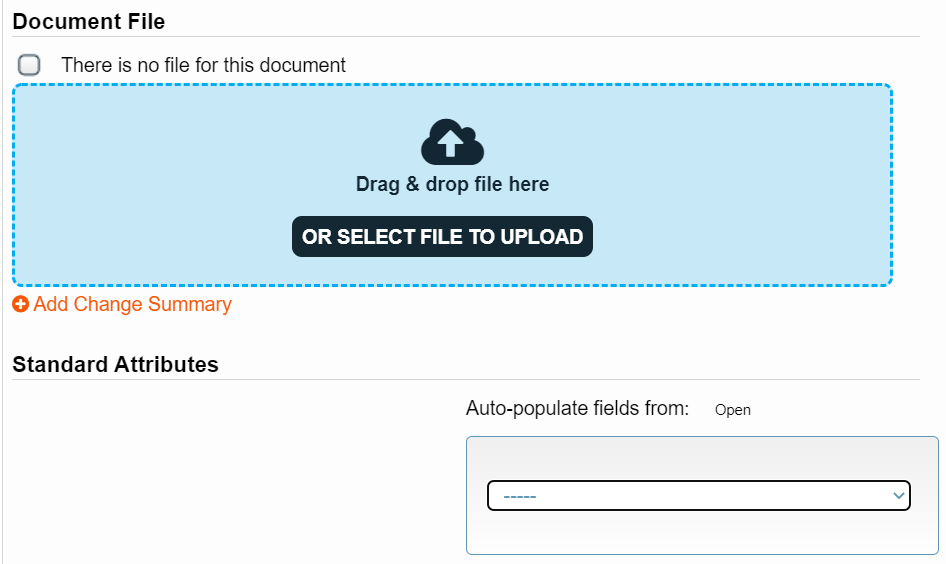Tick the 'no file for this document' checkbox
946x564 pixels.
tap(29, 65)
